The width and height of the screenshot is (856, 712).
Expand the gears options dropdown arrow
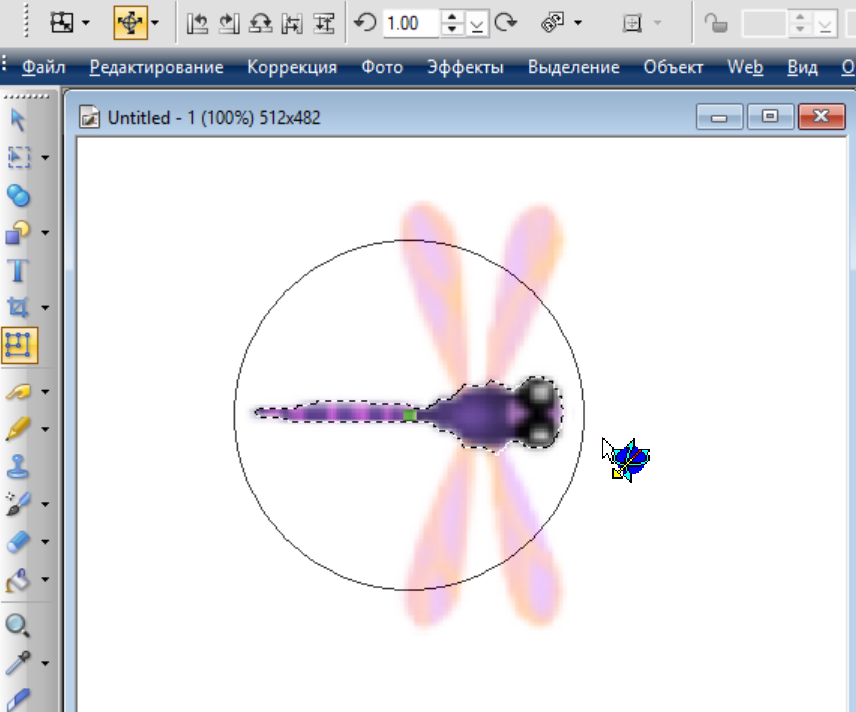point(578,23)
